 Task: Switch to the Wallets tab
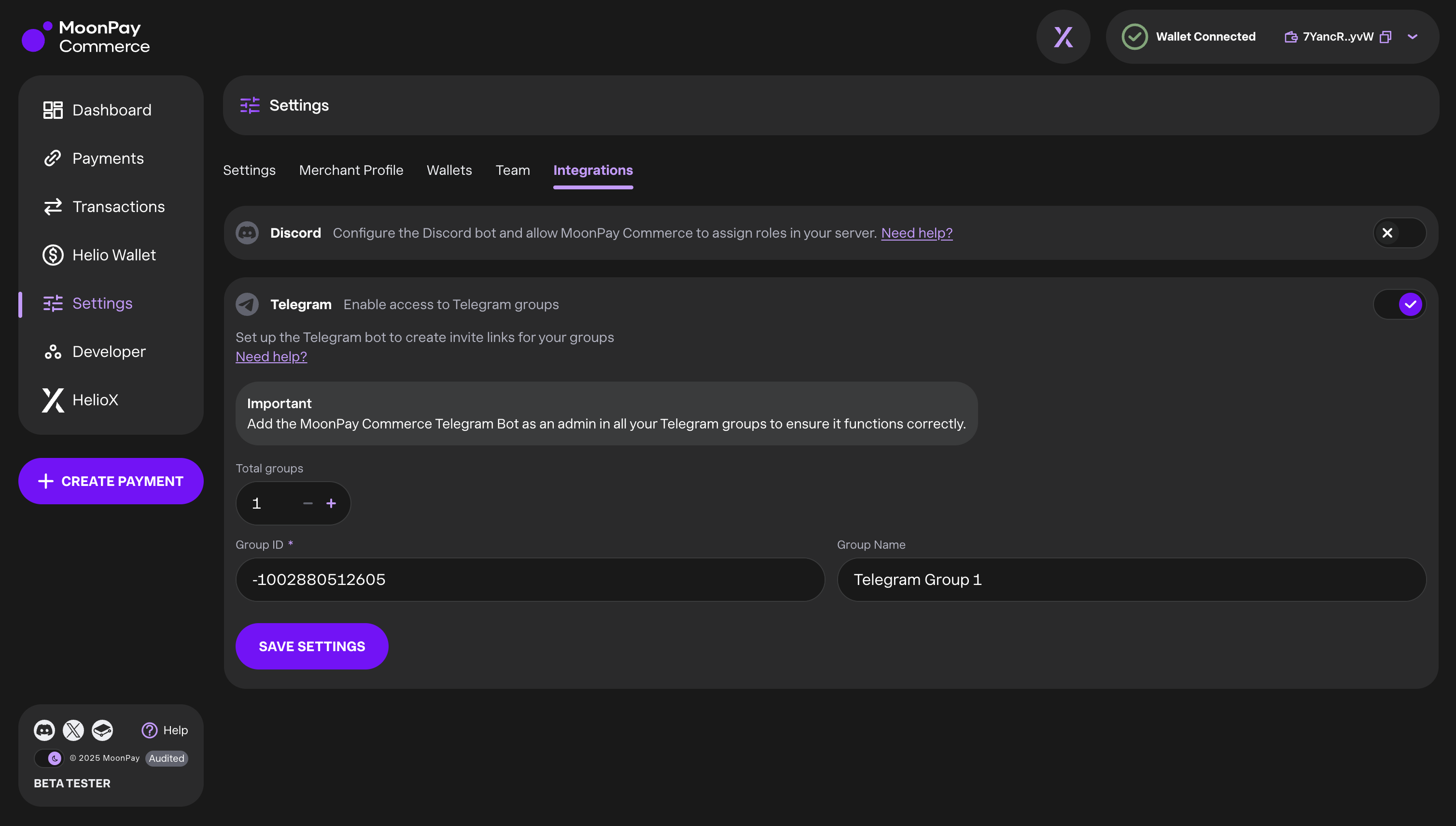pyautogui.click(x=449, y=170)
